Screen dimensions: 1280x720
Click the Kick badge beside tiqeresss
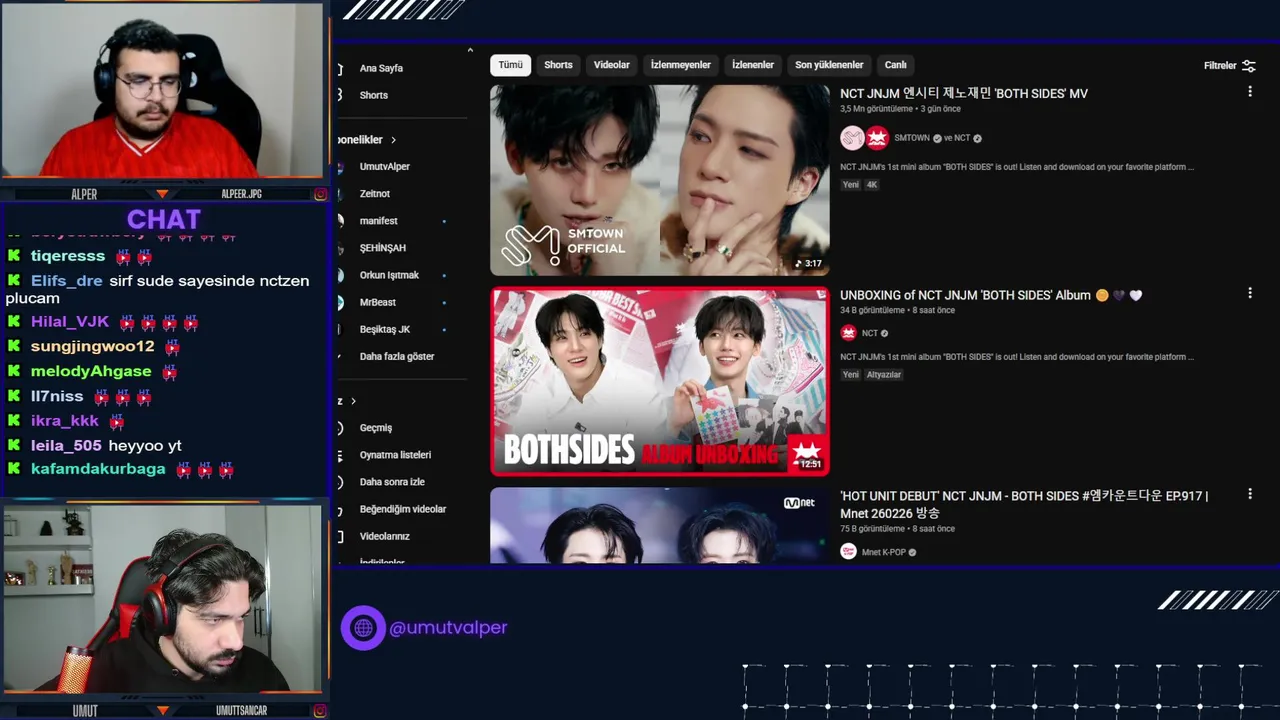(14, 256)
